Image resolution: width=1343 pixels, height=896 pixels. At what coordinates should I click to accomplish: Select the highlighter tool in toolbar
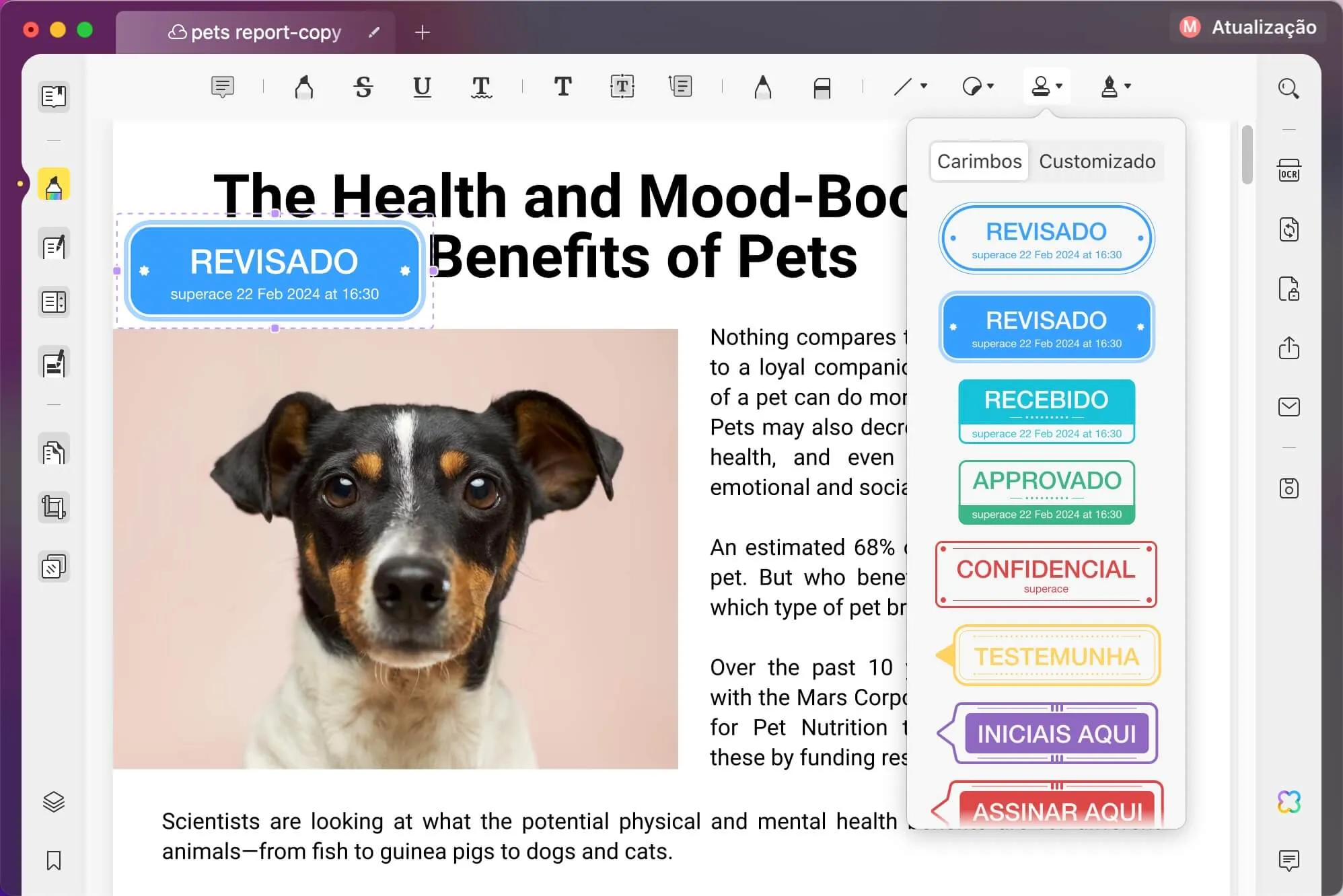tap(304, 87)
